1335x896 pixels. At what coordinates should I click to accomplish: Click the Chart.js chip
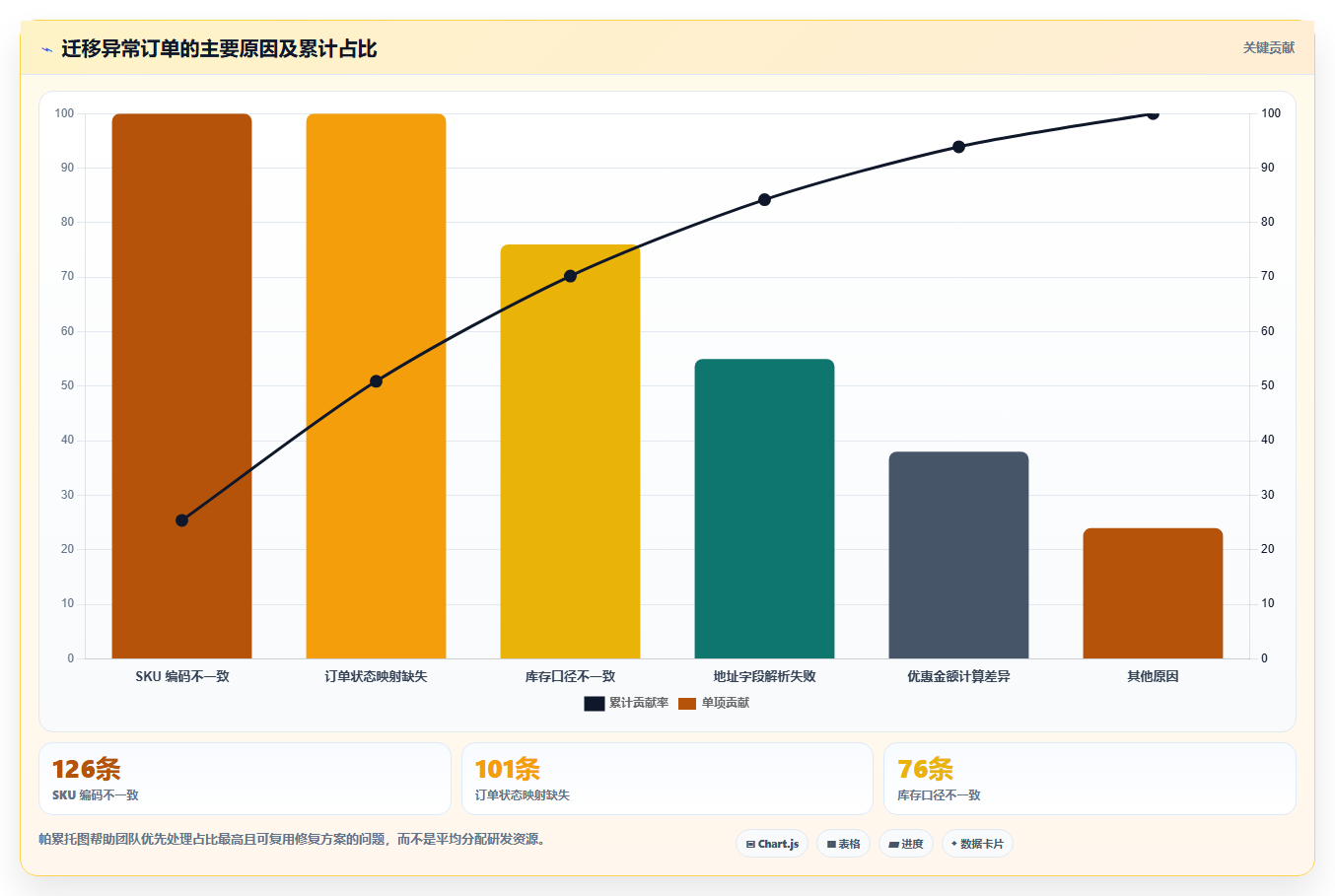point(772,844)
